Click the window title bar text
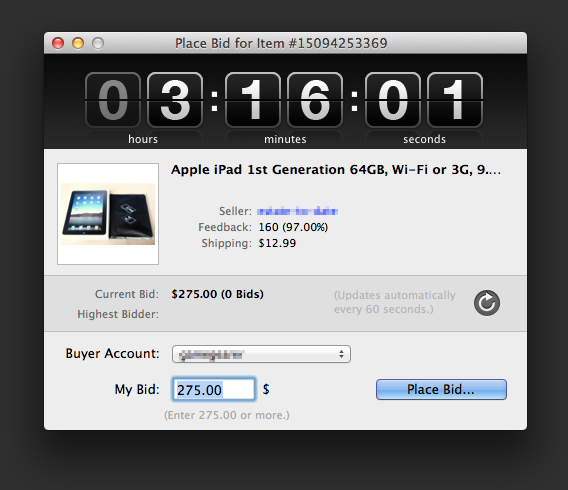 [x=281, y=43]
